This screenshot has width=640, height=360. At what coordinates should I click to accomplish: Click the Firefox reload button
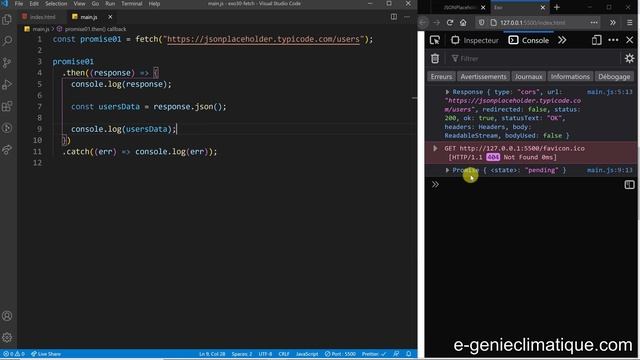450,22
